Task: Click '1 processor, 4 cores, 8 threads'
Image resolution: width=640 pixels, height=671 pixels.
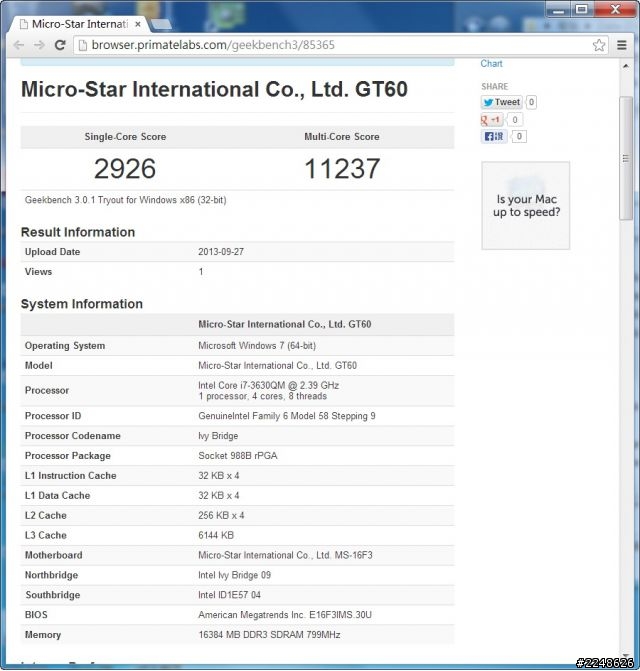Action: pyautogui.click(x=262, y=396)
